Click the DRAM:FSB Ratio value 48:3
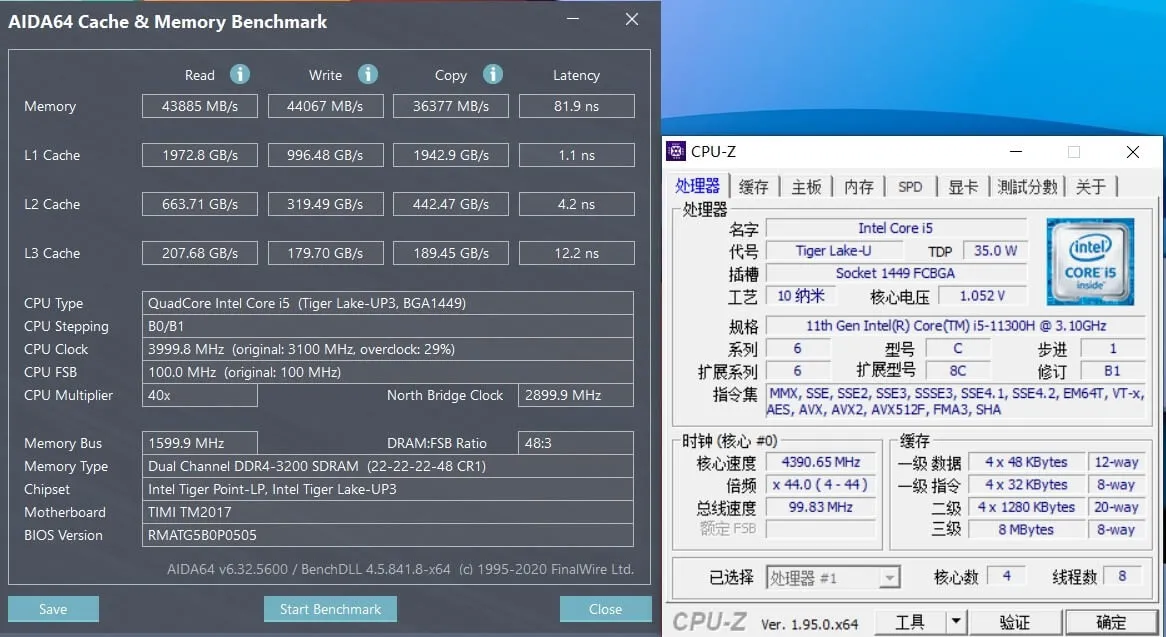The height and width of the screenshot is (637, 1166). 576,443
